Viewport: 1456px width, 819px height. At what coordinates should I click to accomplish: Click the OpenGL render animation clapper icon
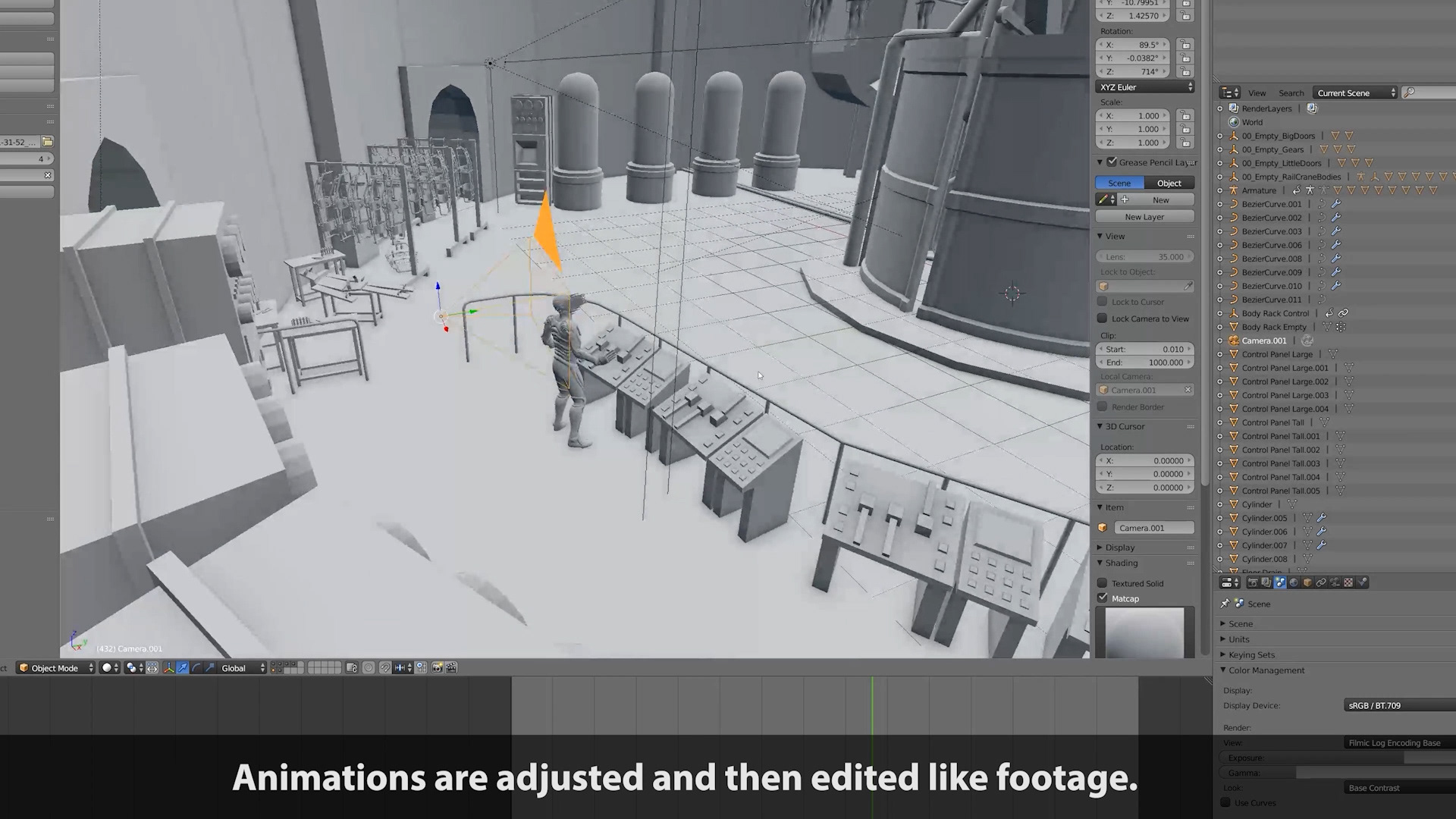pyautogui.click(x=451, y=667)
